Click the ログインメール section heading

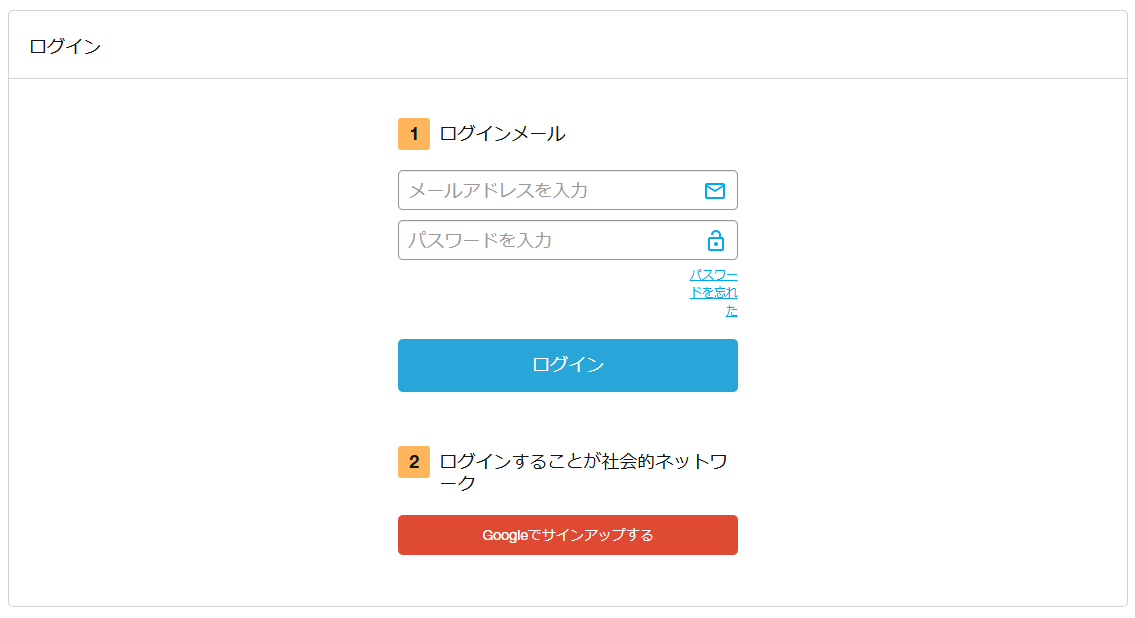pos(502,134)
